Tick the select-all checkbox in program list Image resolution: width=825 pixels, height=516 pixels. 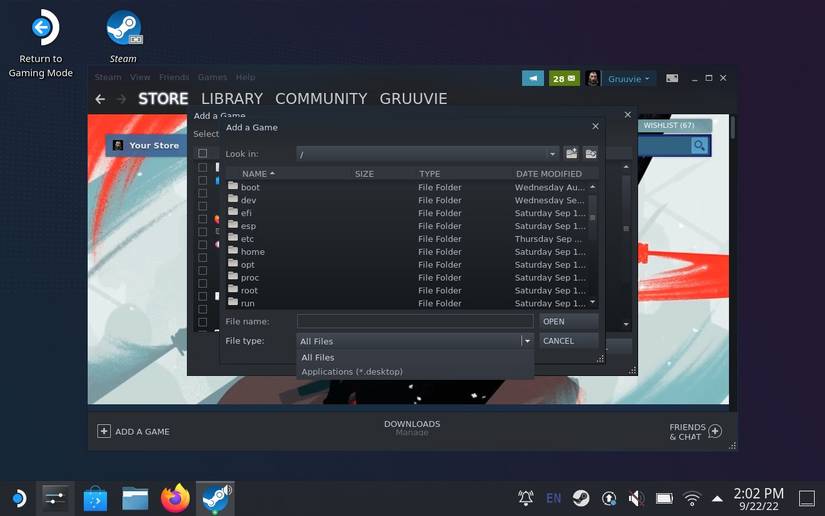pos(202,153)
